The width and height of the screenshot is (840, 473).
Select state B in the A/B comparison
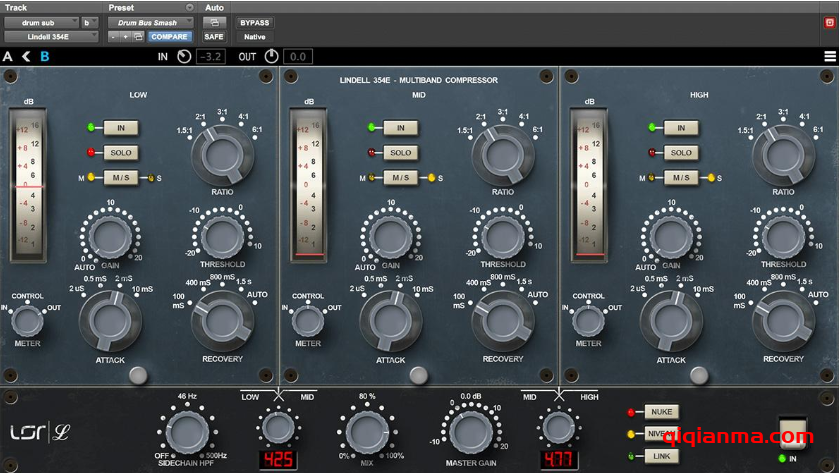(x=44, y=57)
